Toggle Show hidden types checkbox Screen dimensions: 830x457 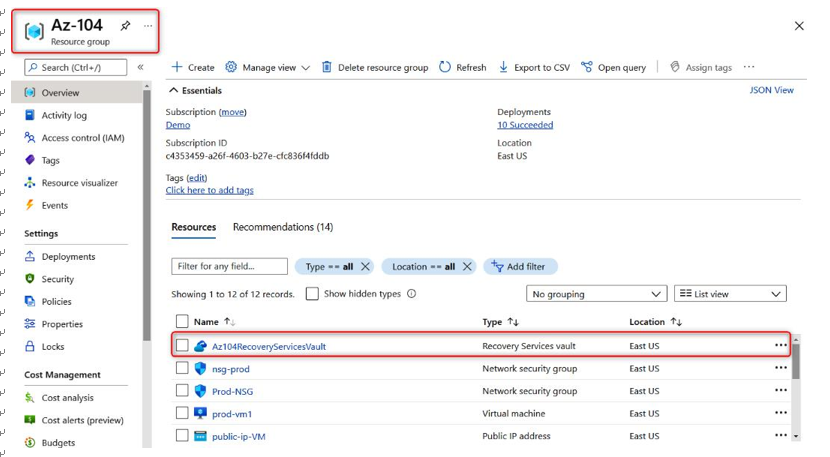[312, 294]
